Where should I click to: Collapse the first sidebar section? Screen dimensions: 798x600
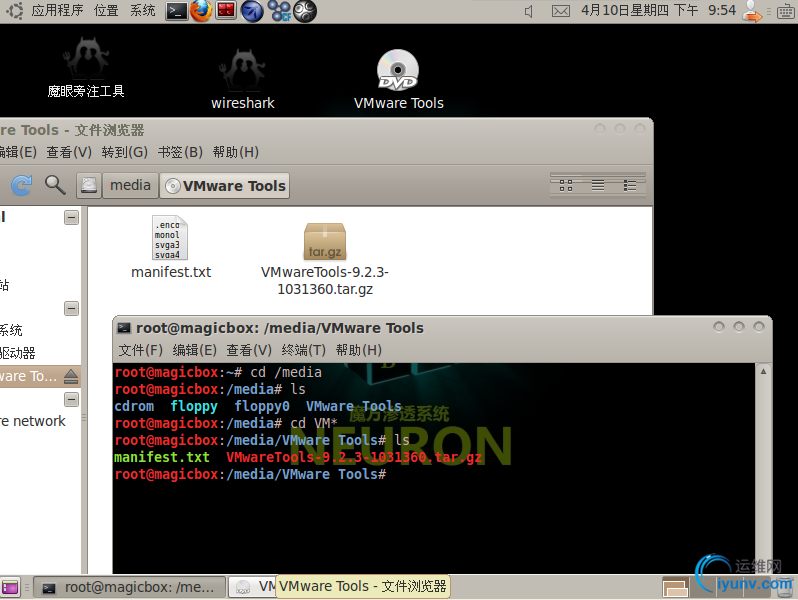pyautogui.click(x=71, y=218)
